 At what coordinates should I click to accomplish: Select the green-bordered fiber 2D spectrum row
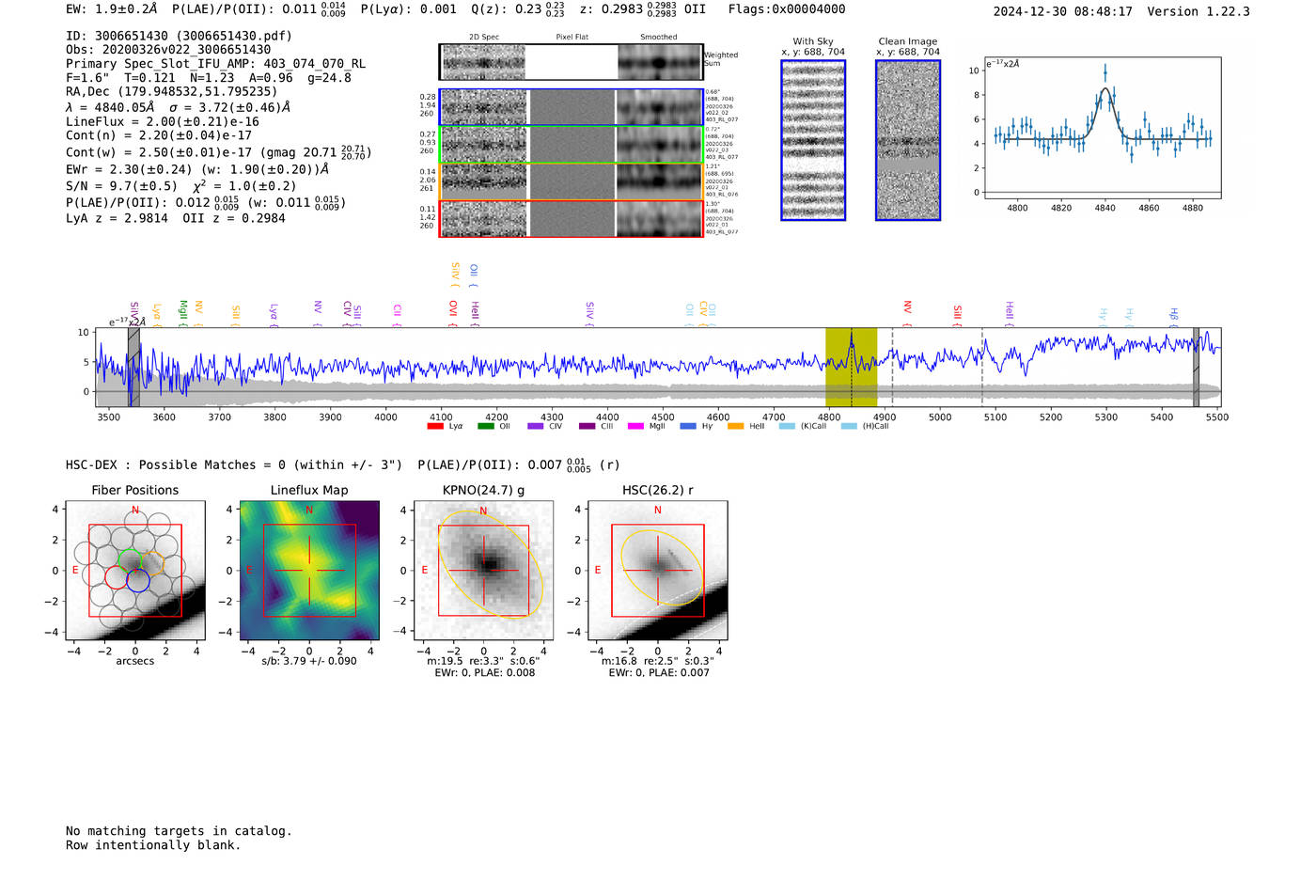point(572,144)
